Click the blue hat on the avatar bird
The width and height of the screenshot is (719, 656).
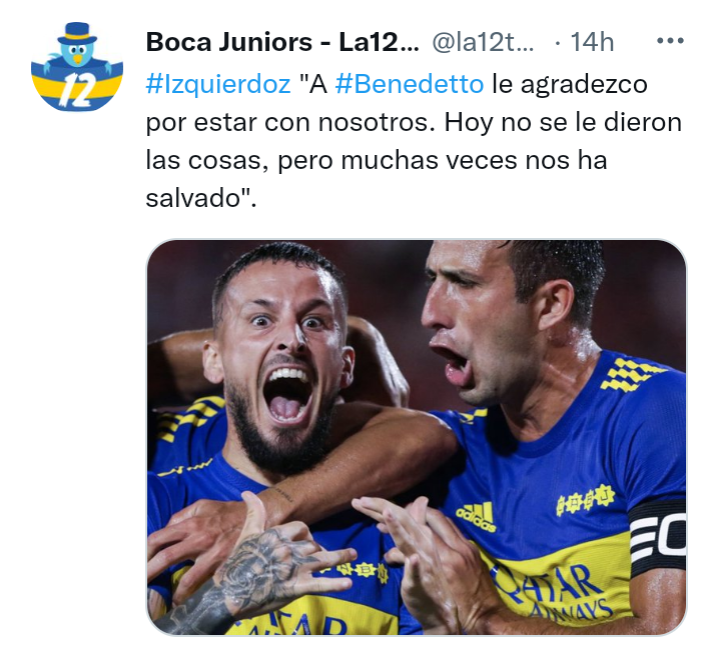click(77, 33)
